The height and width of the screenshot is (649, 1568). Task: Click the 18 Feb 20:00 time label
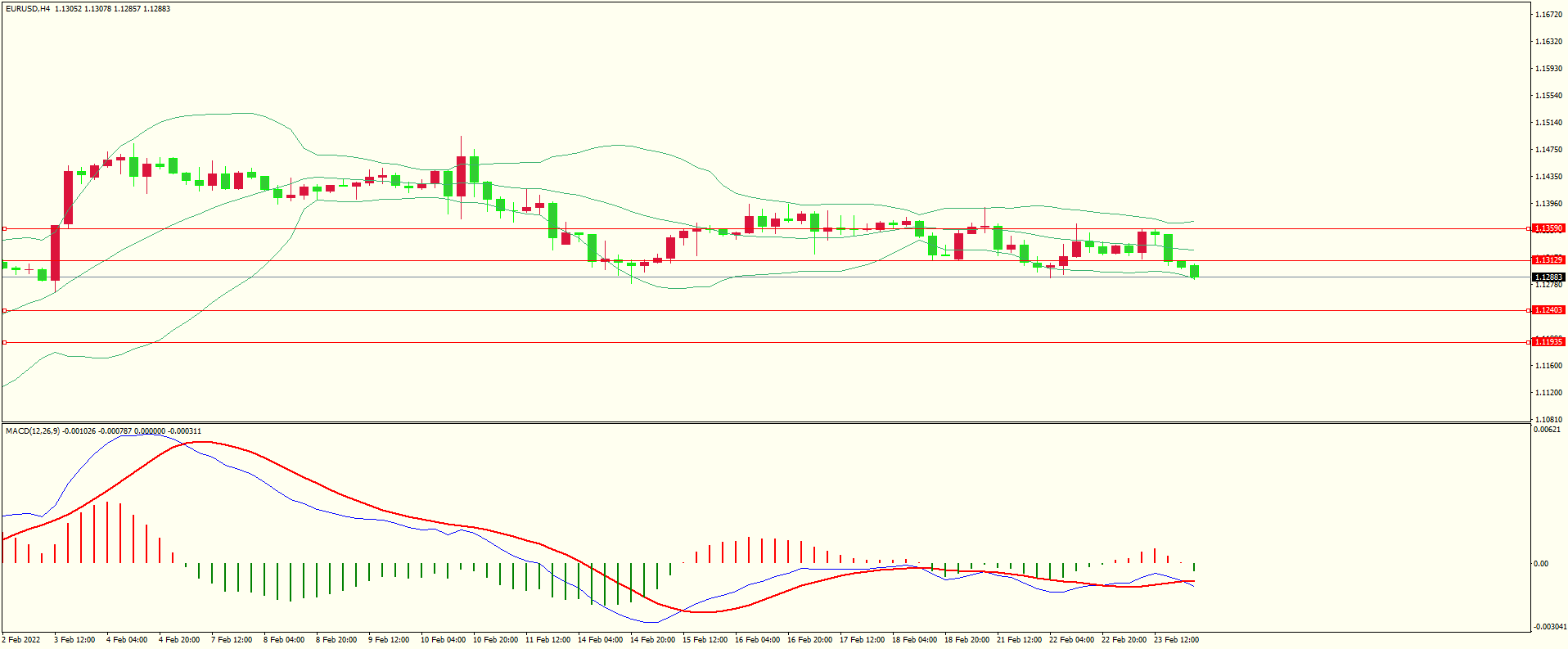[966, 640]
